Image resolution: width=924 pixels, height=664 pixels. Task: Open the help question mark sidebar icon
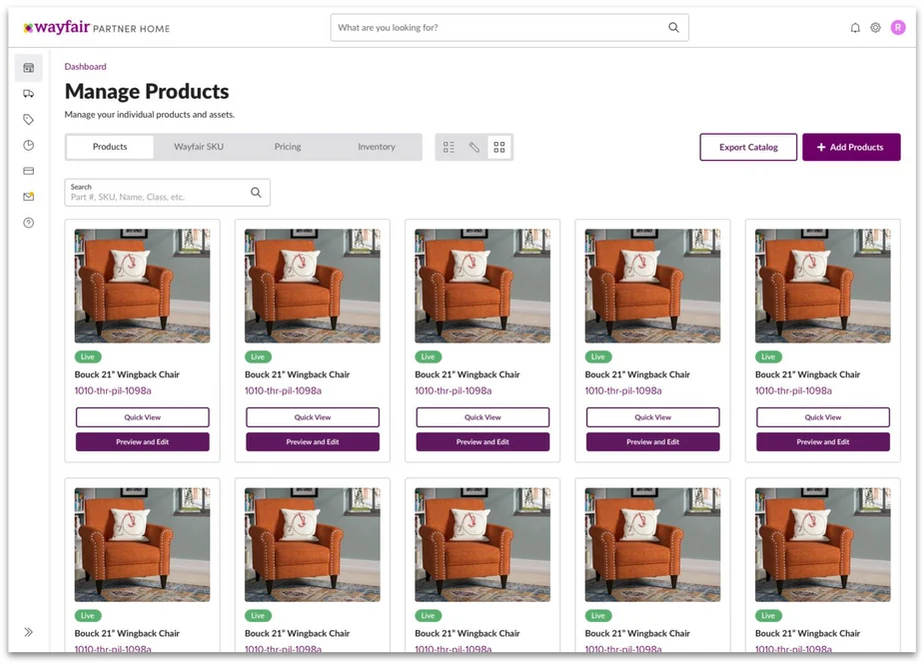click(x=28, y=223)
